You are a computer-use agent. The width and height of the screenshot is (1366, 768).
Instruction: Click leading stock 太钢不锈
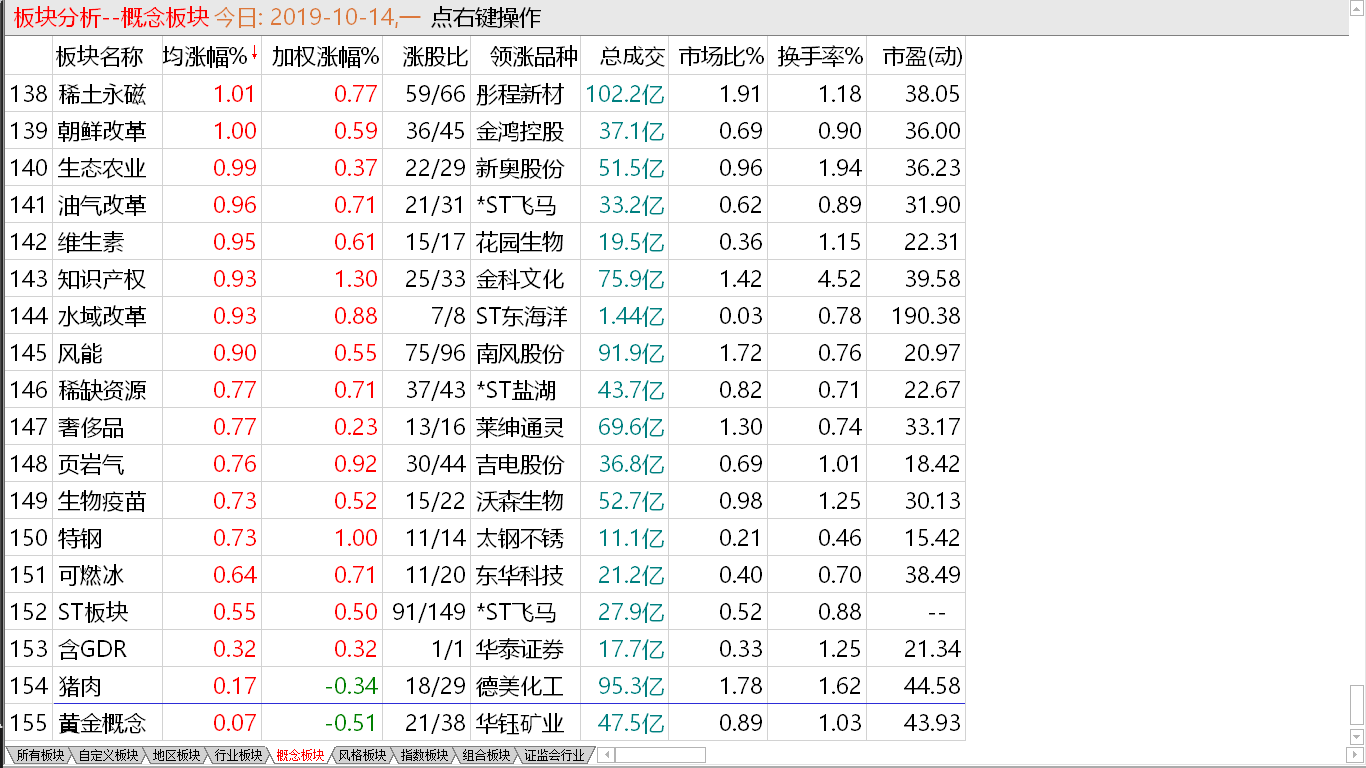(x=520, y=538)
